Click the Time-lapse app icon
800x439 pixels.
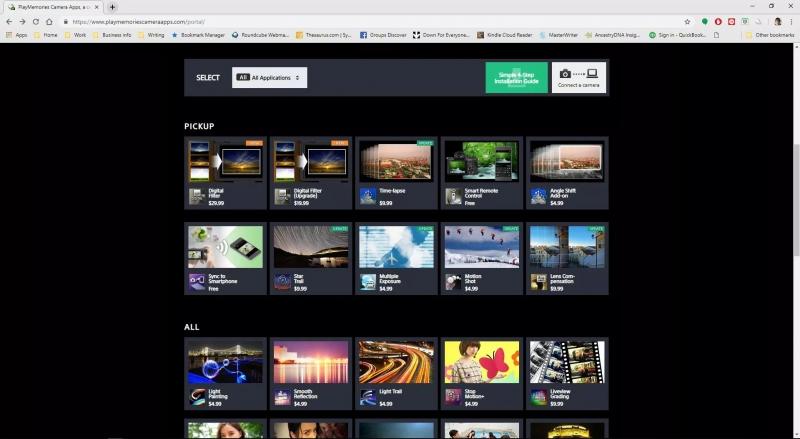368,197
